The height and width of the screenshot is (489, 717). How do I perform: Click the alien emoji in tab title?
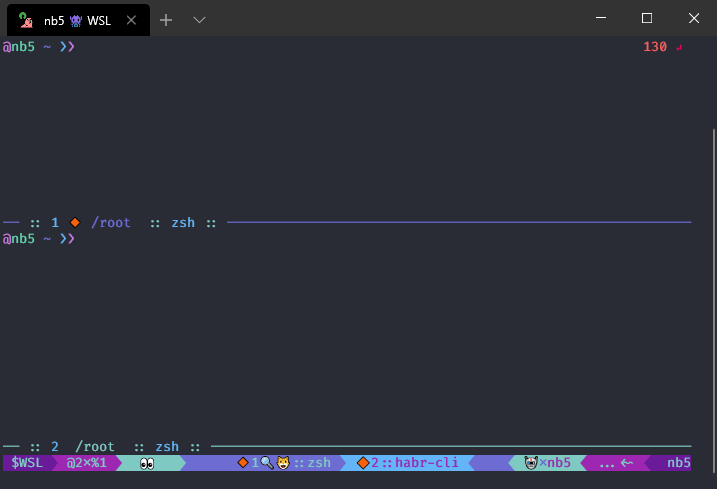(76, 21)
